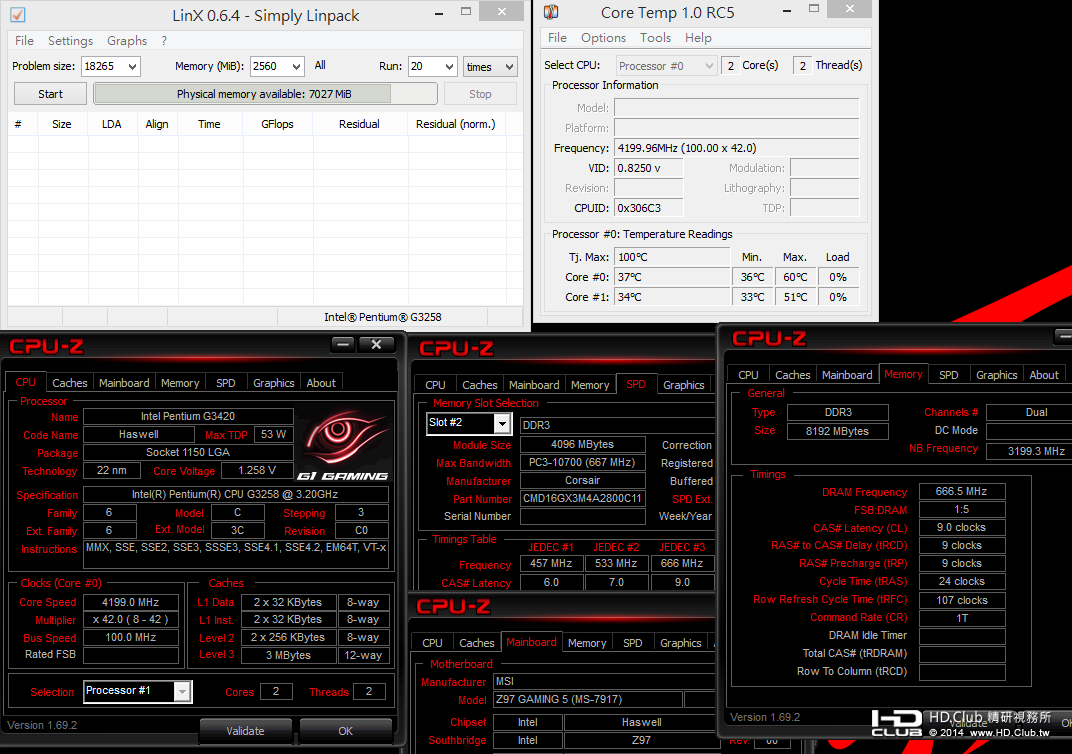Click the LinX app icon in title bar
The width and height of the screenshot is (1072, 754).
[x=18, y=14]
